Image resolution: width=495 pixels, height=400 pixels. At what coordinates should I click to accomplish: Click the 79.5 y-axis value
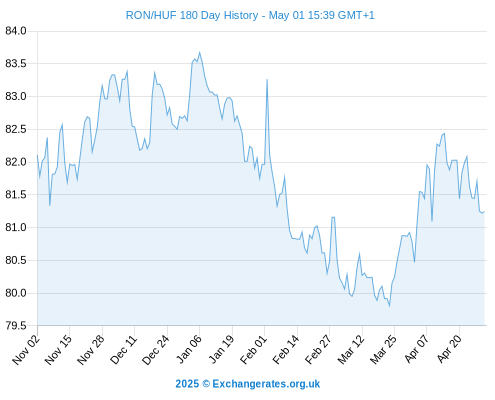pos(16,326)
